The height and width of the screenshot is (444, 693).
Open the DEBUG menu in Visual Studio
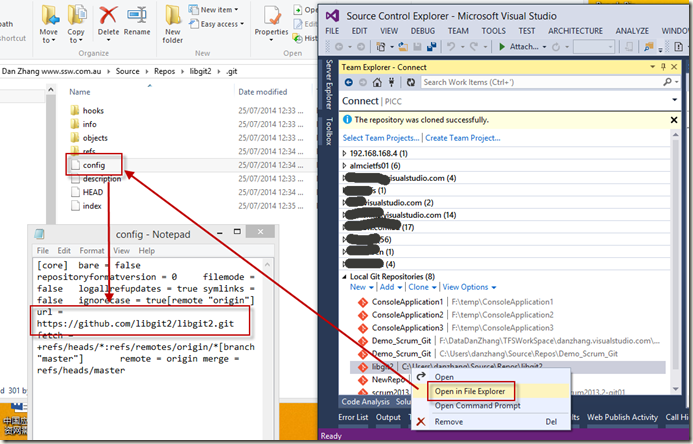(x=423, y=31)
